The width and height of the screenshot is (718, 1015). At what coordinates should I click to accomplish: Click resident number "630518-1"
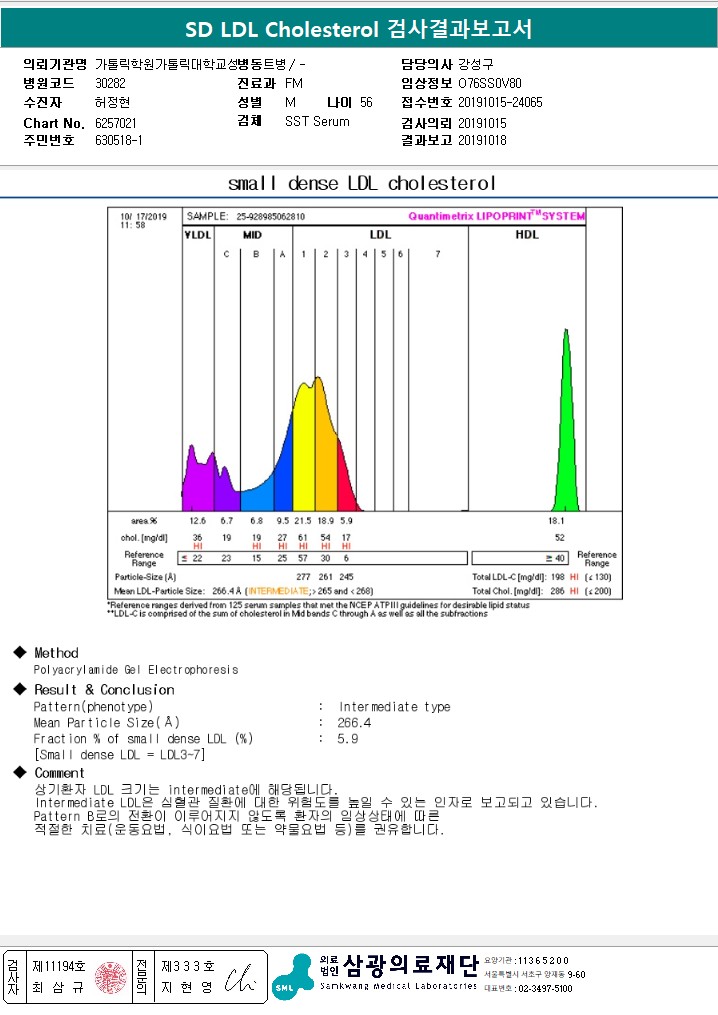coord(118,140)
